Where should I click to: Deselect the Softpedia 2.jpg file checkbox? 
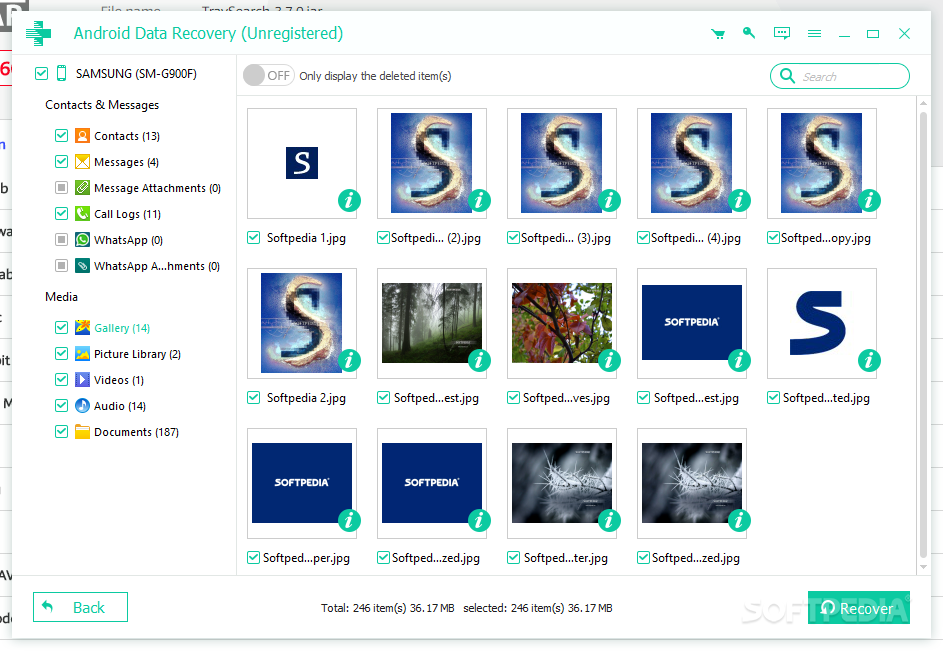254,398
